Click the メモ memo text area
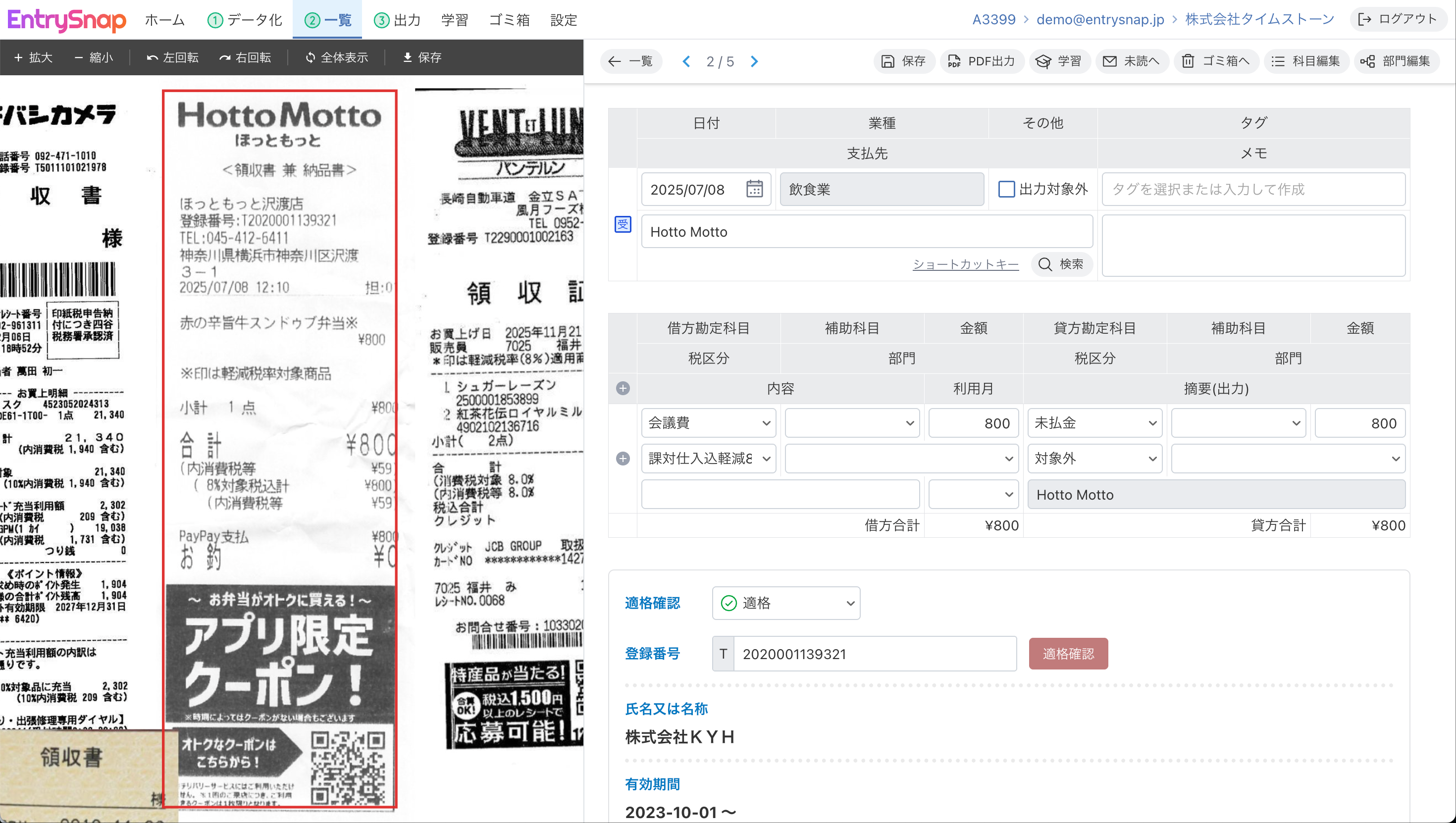This screenshot has width=1456, height=823. [1253, 245]
